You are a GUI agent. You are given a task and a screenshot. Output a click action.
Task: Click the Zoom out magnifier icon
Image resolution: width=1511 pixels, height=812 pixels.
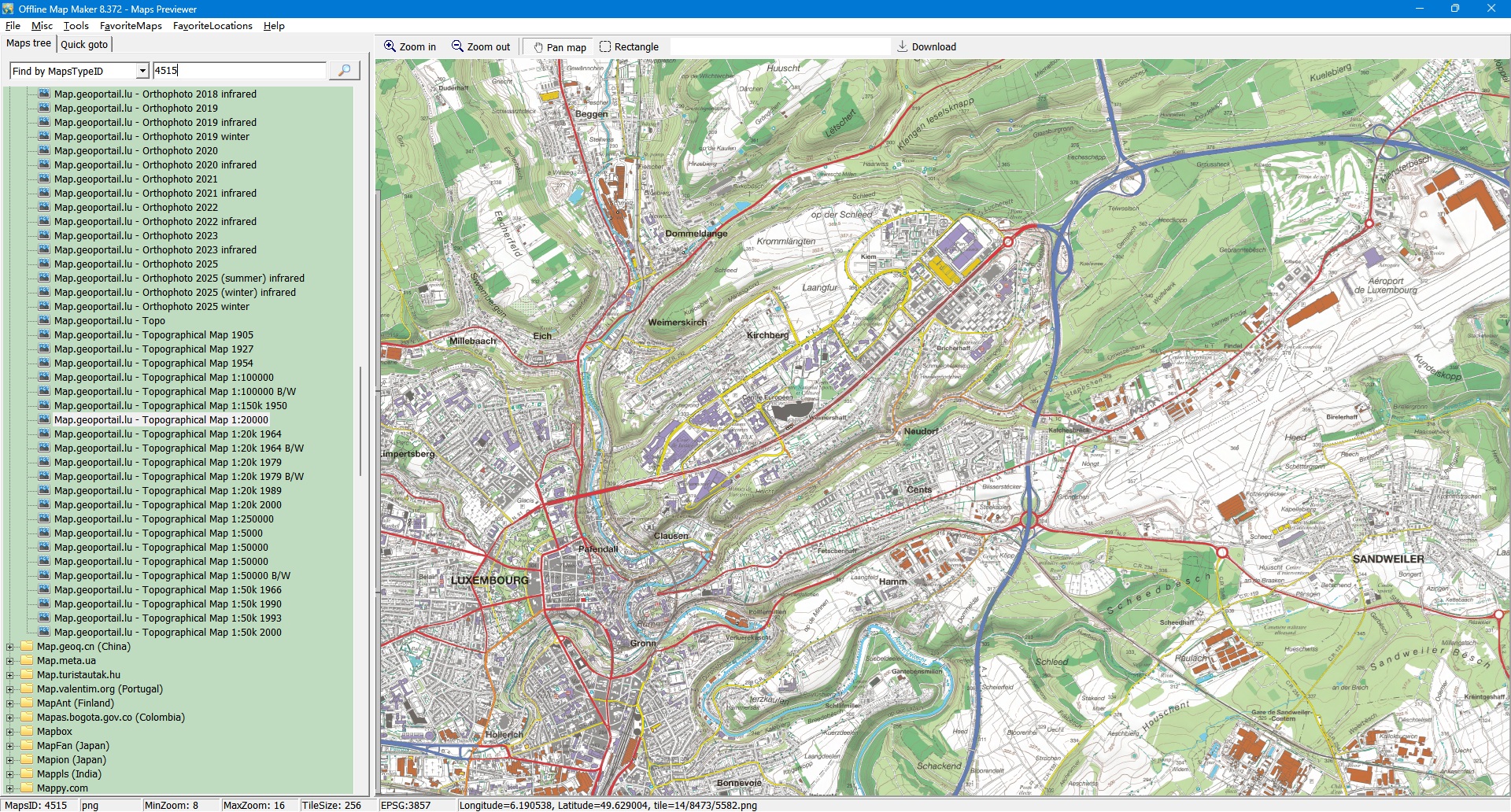click(x=457, y=46)
